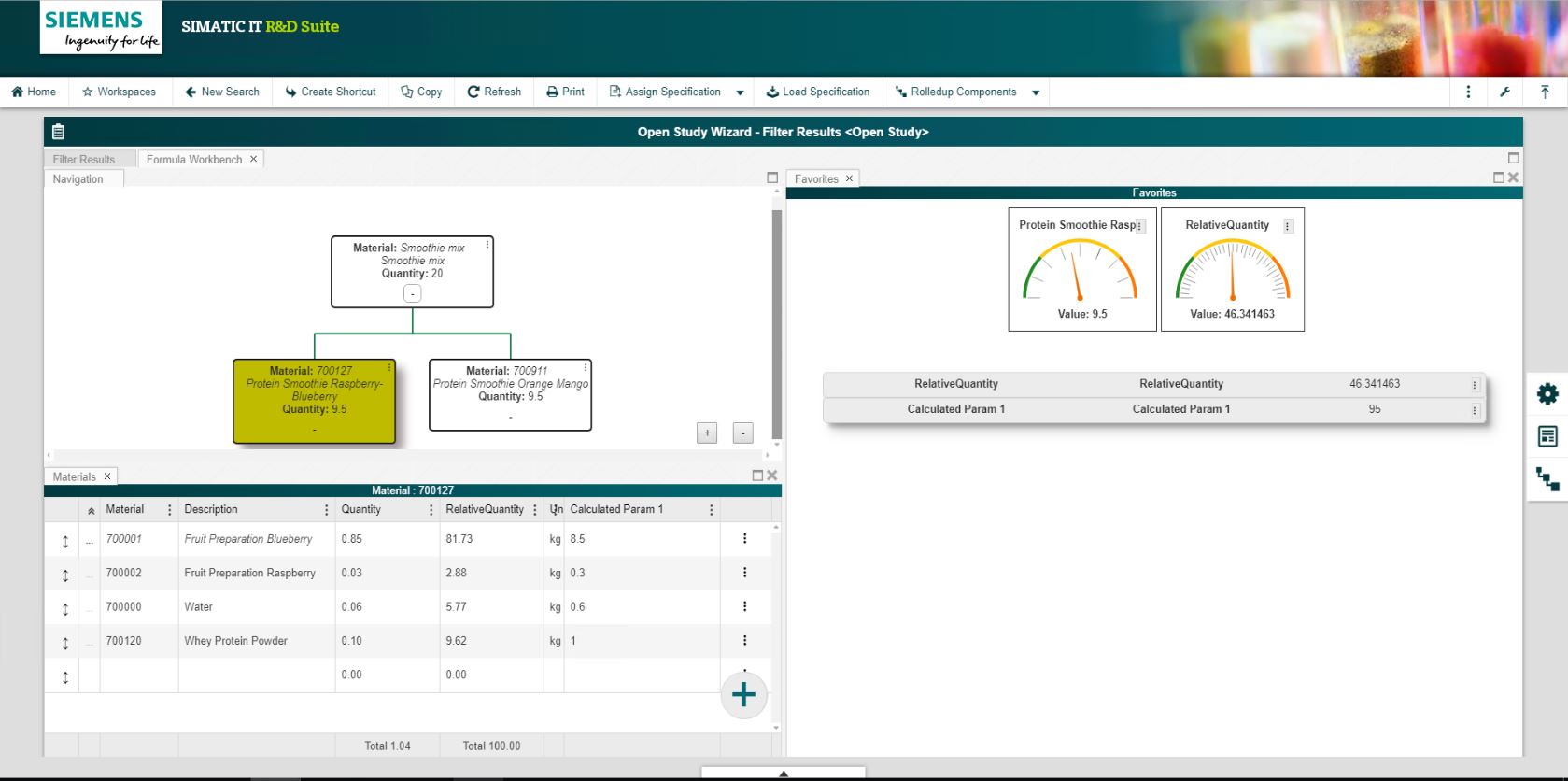1568x781 pixels.
Task: Click reorder handle for row 700001
Action: click(65, 541)
